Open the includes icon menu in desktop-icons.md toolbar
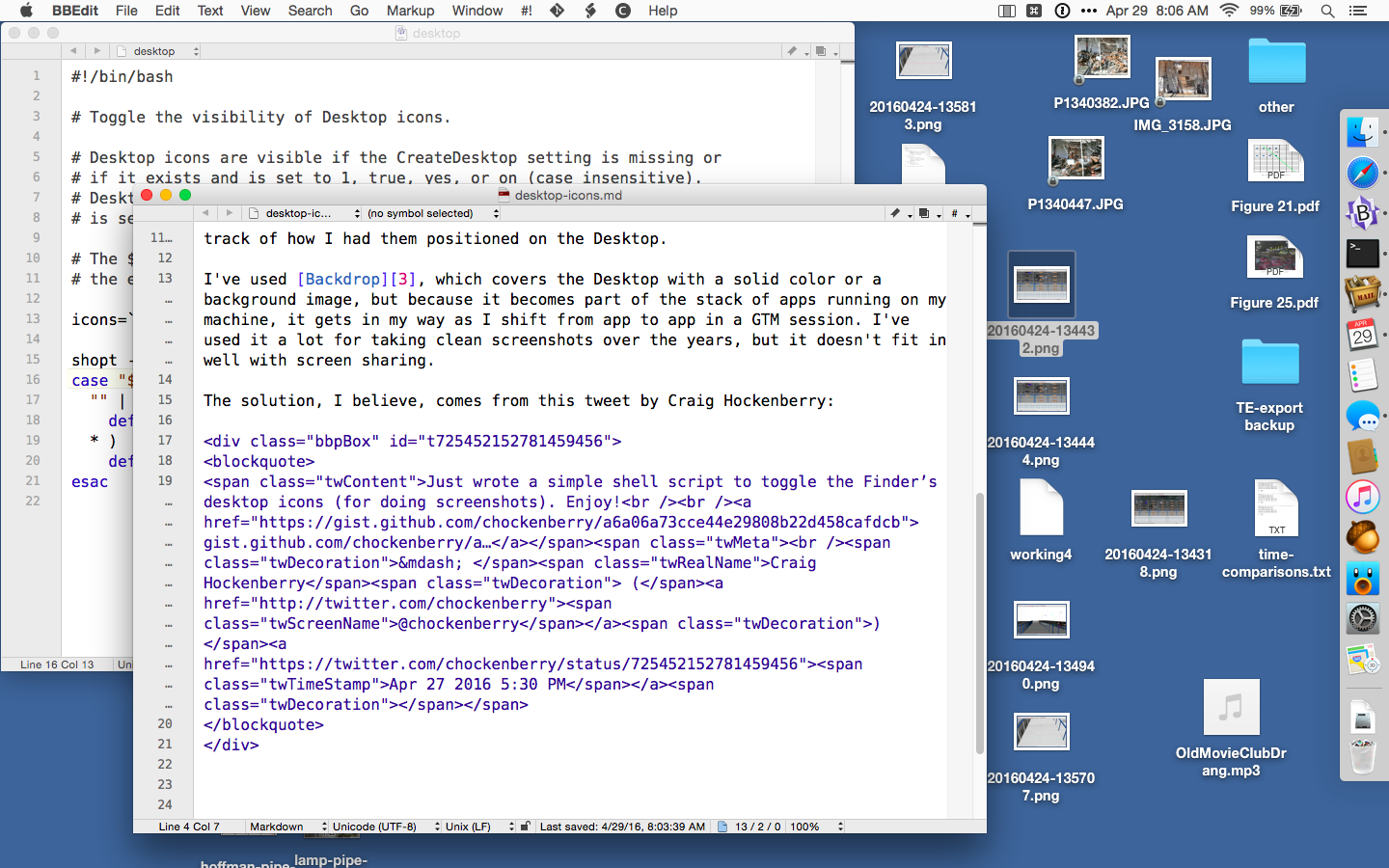 tap(925, 213)
